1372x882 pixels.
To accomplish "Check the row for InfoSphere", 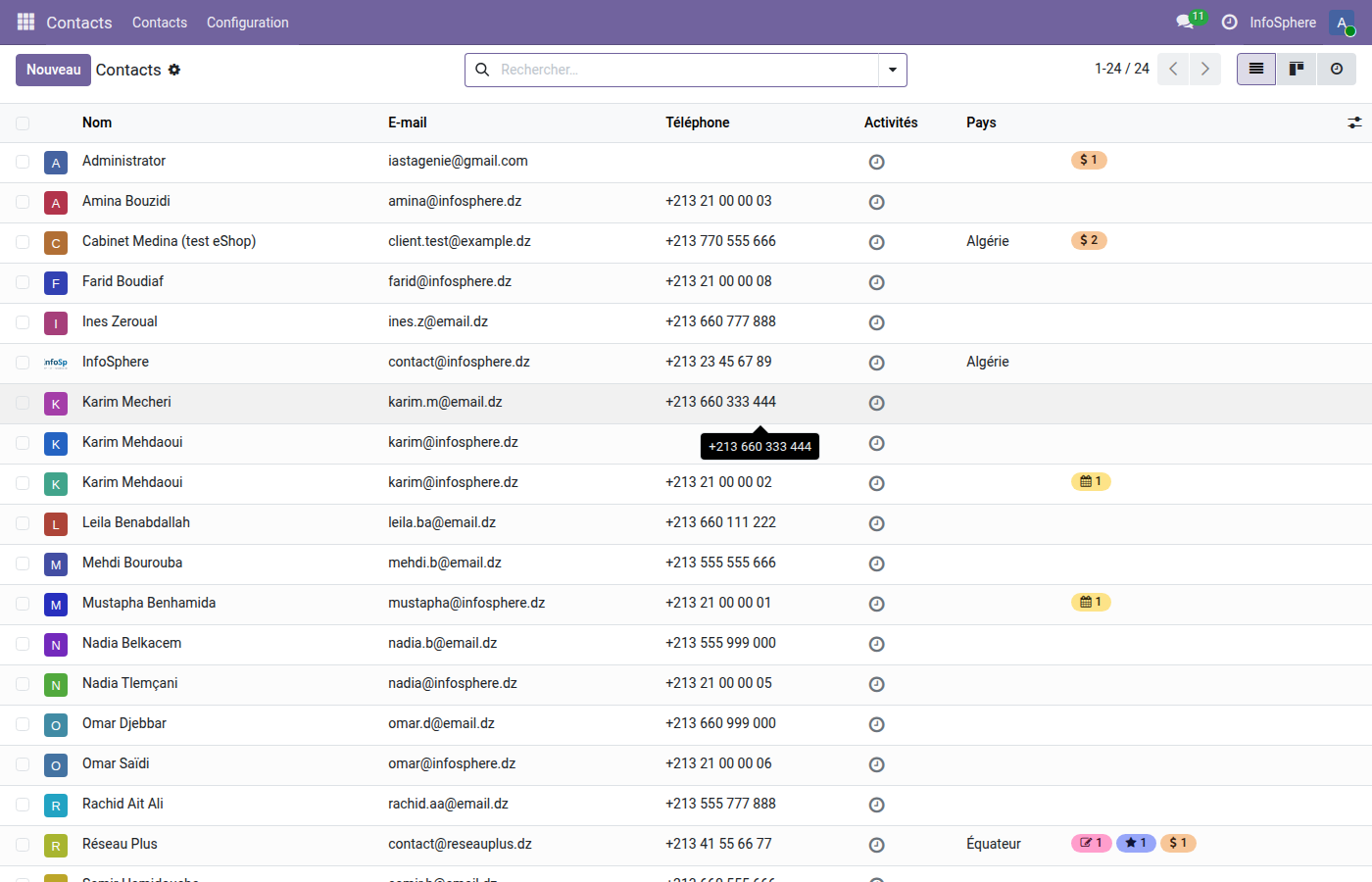I will point(23,363).
